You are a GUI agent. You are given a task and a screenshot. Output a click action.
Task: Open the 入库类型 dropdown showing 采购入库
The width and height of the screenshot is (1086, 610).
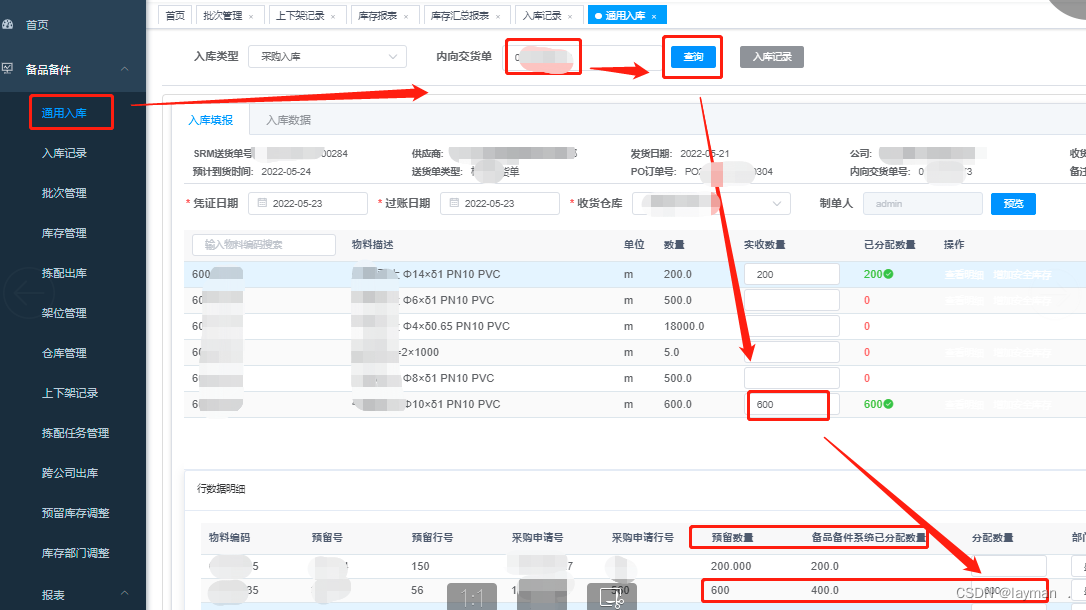[x=327, y=57]
